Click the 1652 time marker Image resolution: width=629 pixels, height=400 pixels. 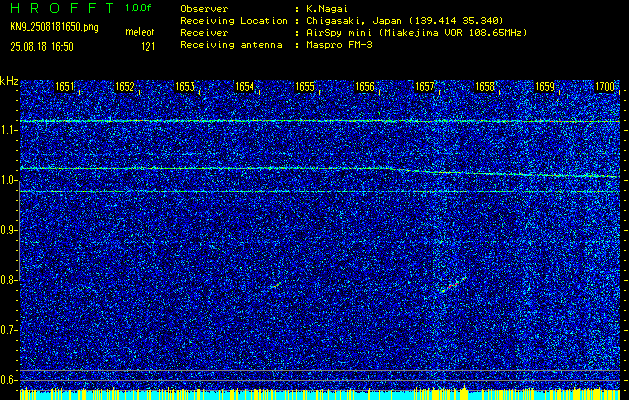click(124, 87)
